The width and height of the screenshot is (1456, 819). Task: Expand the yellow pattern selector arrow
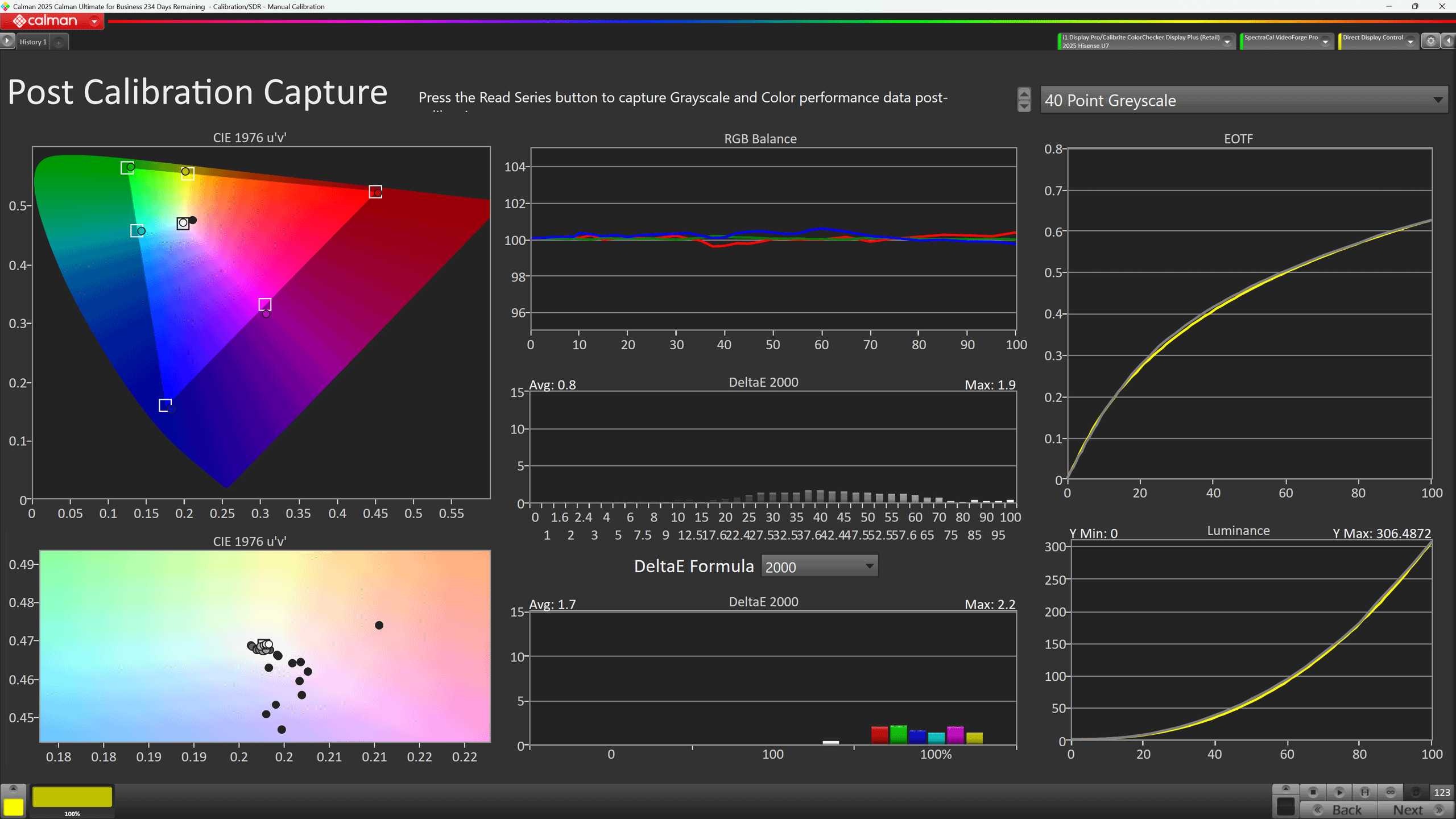click(x=14, y=788)
